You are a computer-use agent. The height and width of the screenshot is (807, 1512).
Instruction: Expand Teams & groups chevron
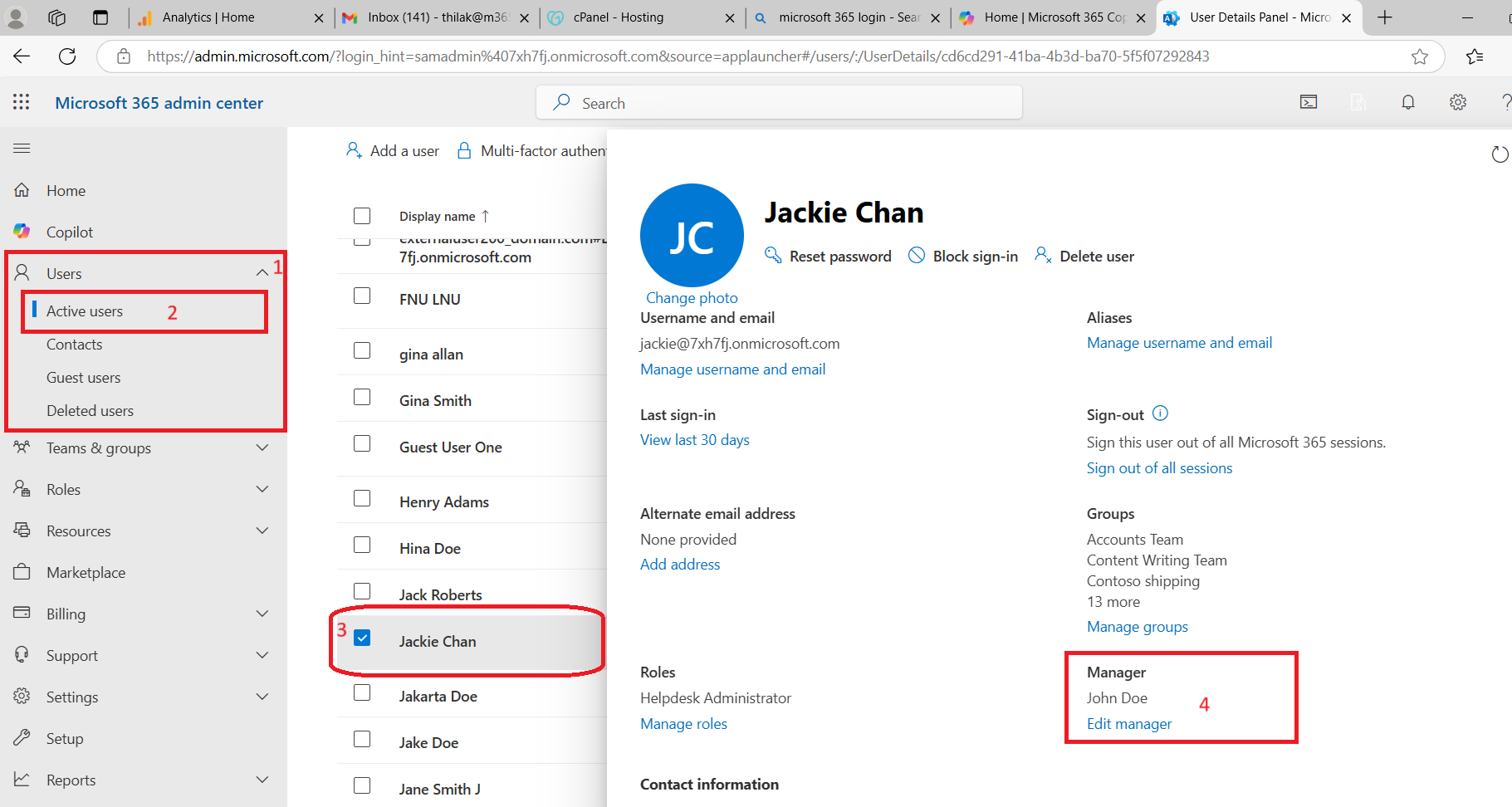pos(262,448)
